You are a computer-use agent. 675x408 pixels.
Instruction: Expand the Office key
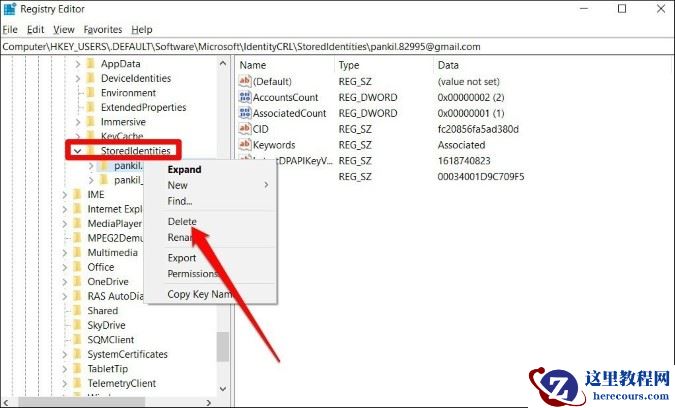point(65,268)
